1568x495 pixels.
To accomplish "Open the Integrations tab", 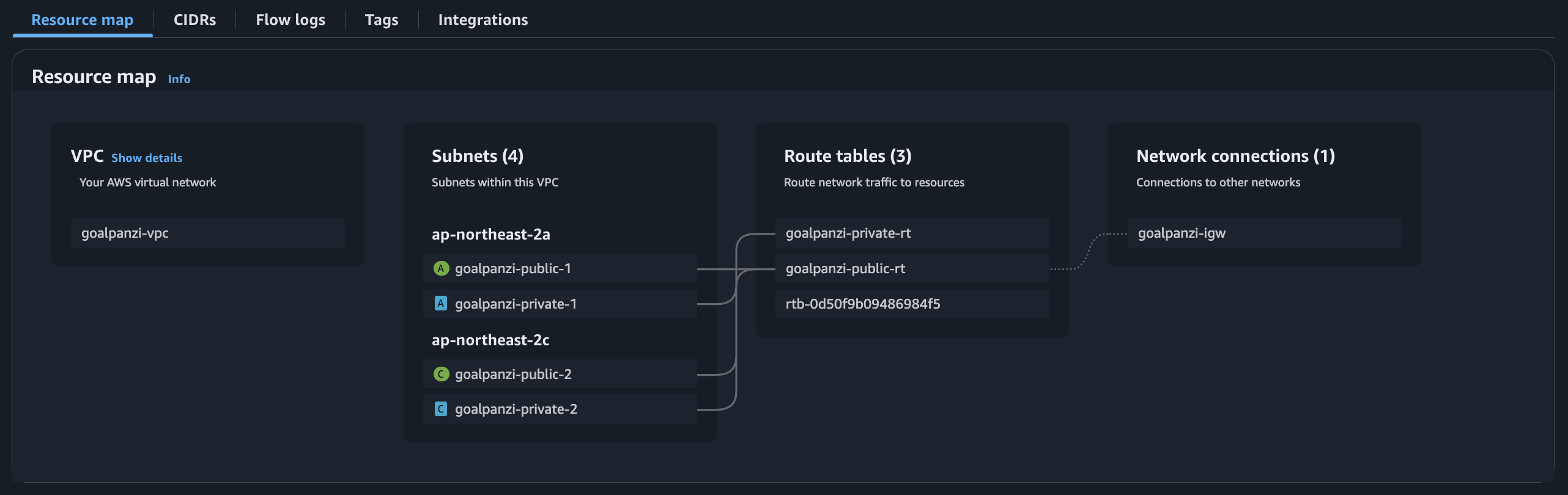I will coord(483,20).
